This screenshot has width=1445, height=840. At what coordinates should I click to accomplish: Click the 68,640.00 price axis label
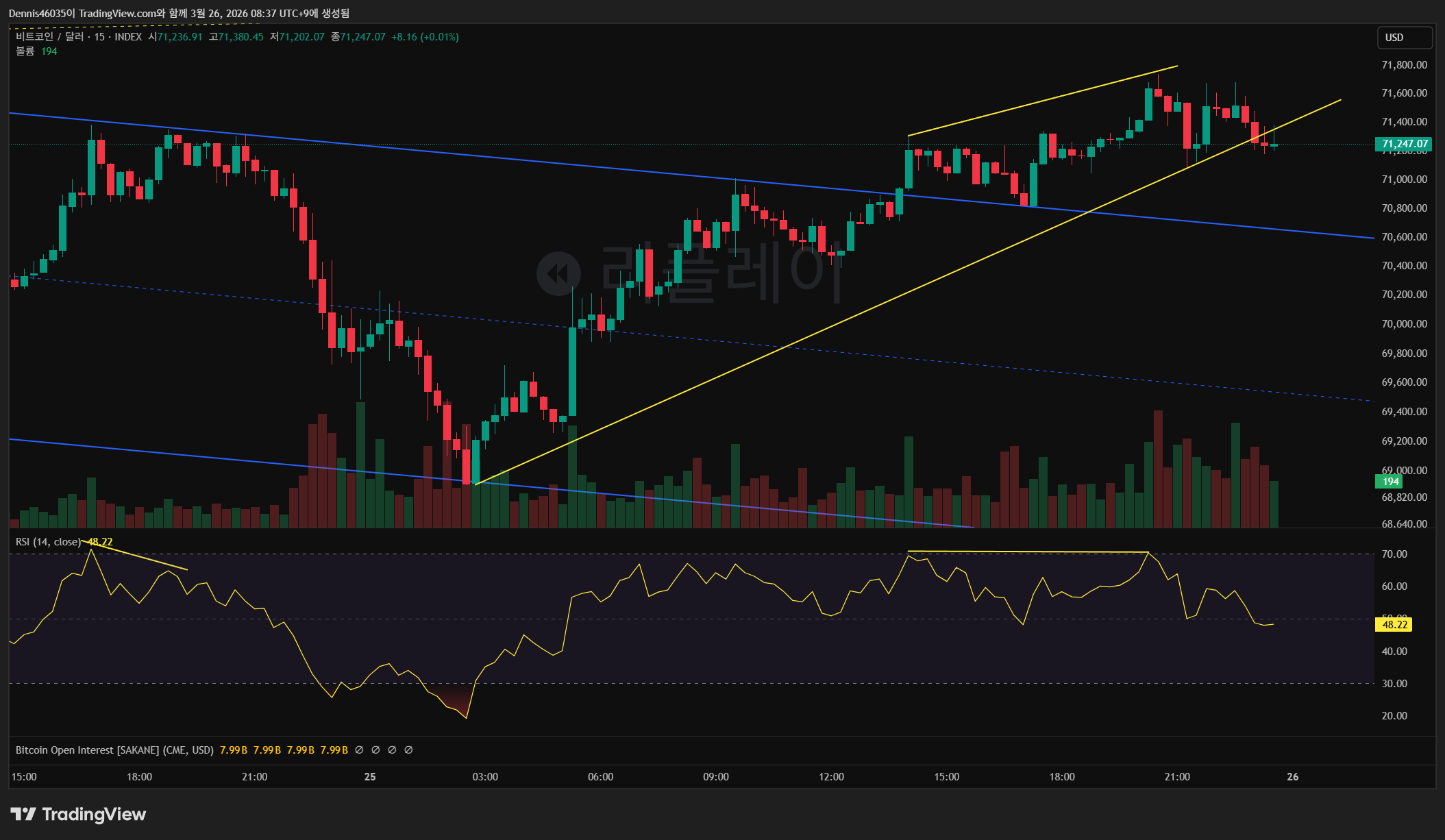point(1404,524)
